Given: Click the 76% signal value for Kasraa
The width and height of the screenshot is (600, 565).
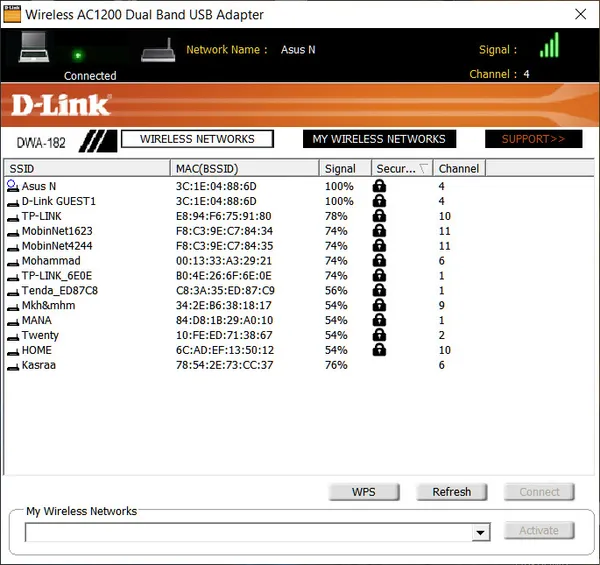Looking at the screenshot, I should pos(336,365).
